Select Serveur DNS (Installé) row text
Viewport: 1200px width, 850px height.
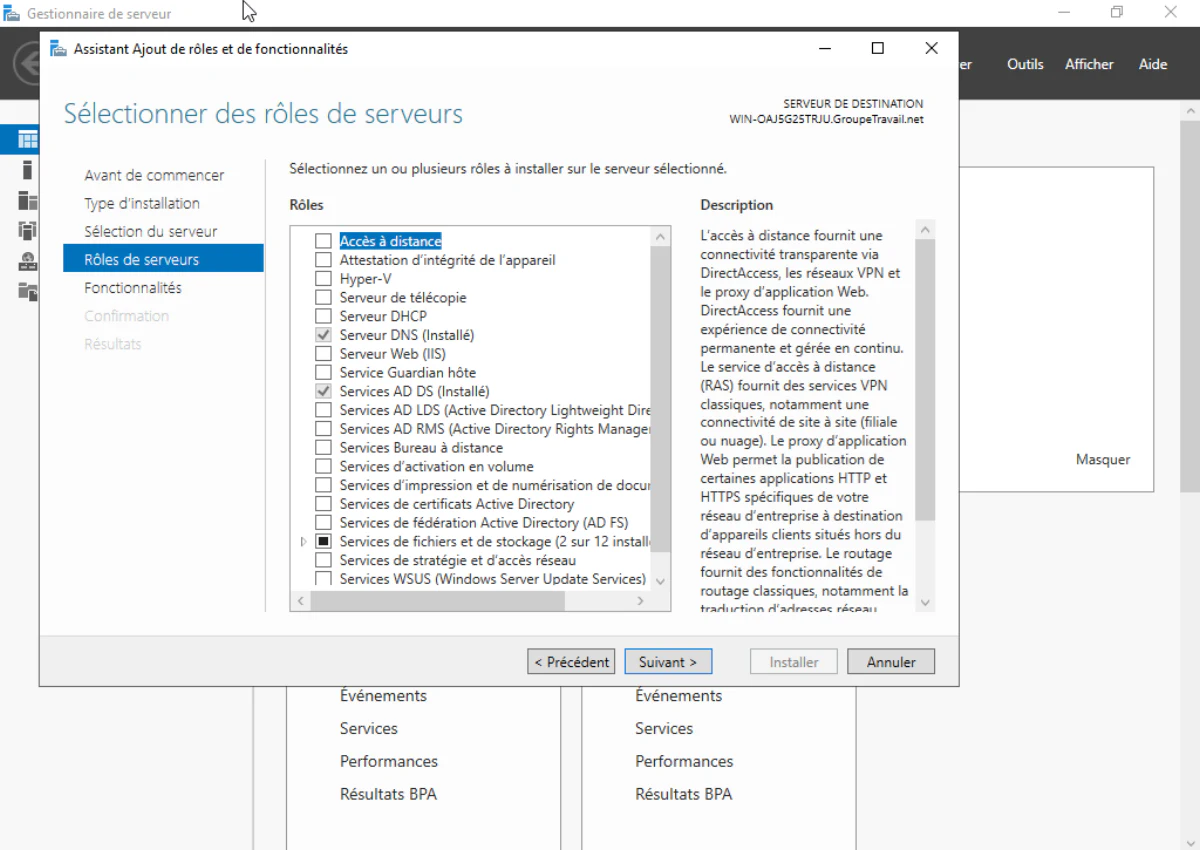click(x=407, y=335)
